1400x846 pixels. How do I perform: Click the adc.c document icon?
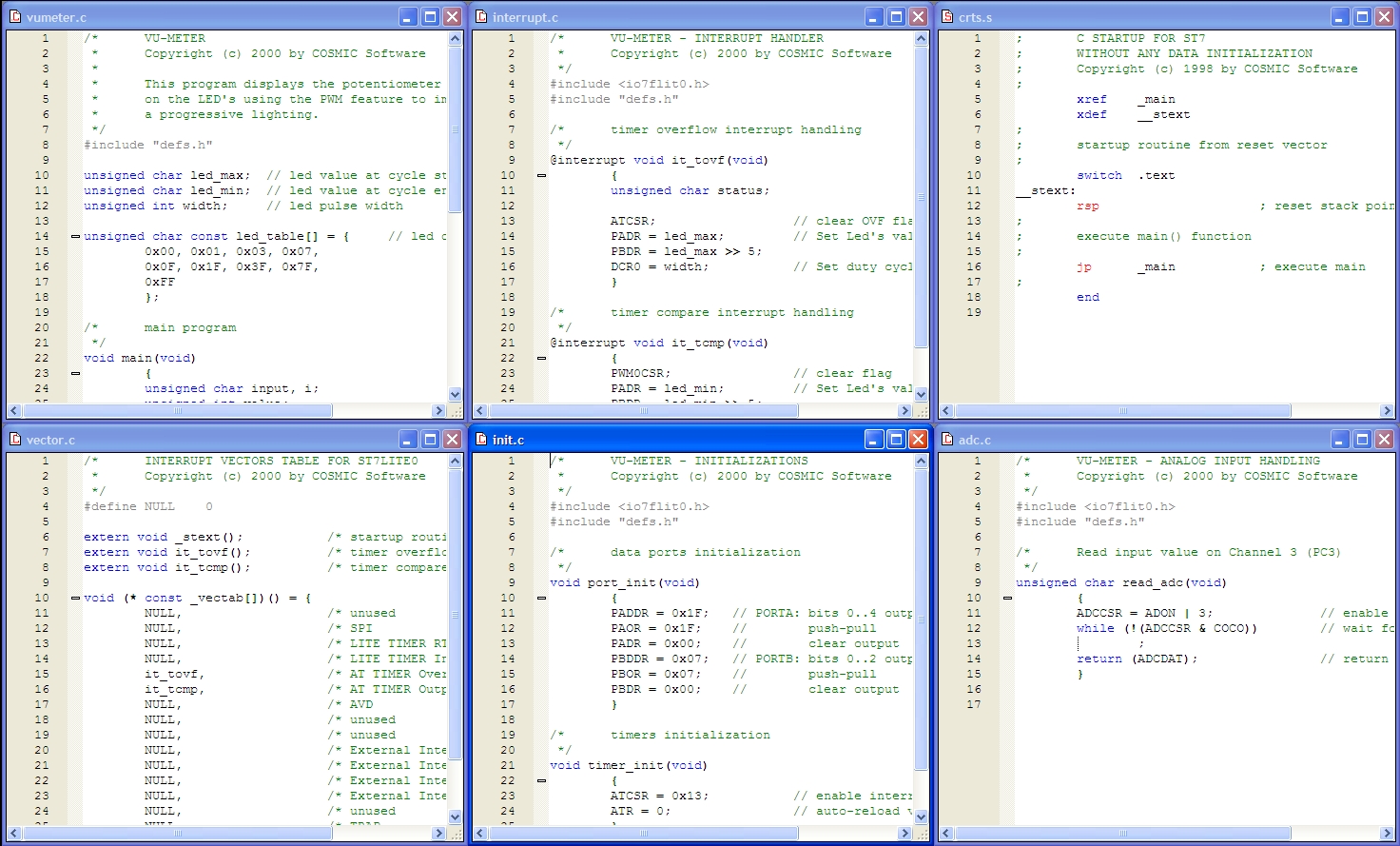(x=947, y=440)
